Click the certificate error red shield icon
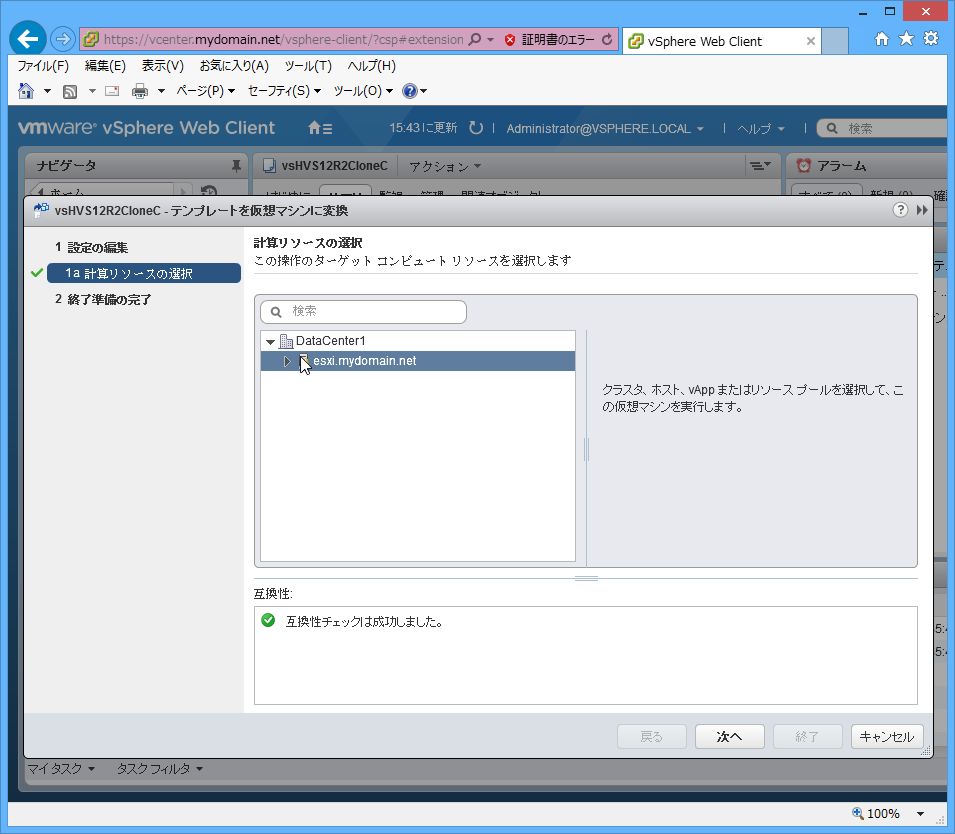955x834 pixels. pos(510,40)
